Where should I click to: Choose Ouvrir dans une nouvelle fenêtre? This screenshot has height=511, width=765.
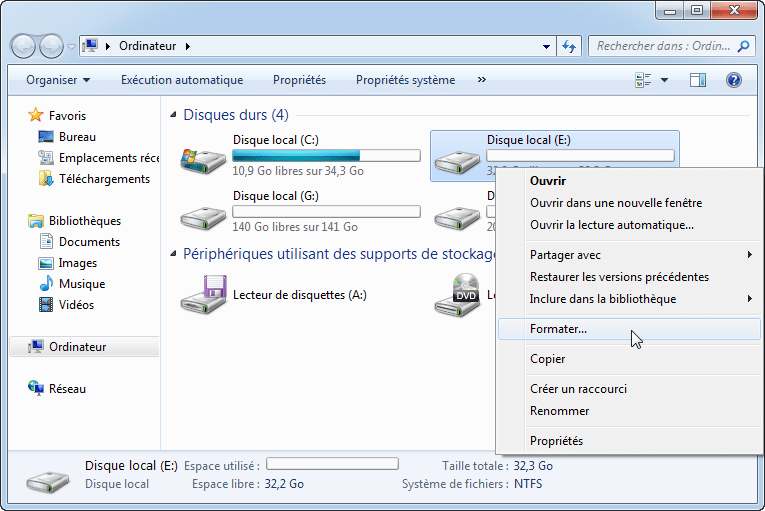[629, 203]
